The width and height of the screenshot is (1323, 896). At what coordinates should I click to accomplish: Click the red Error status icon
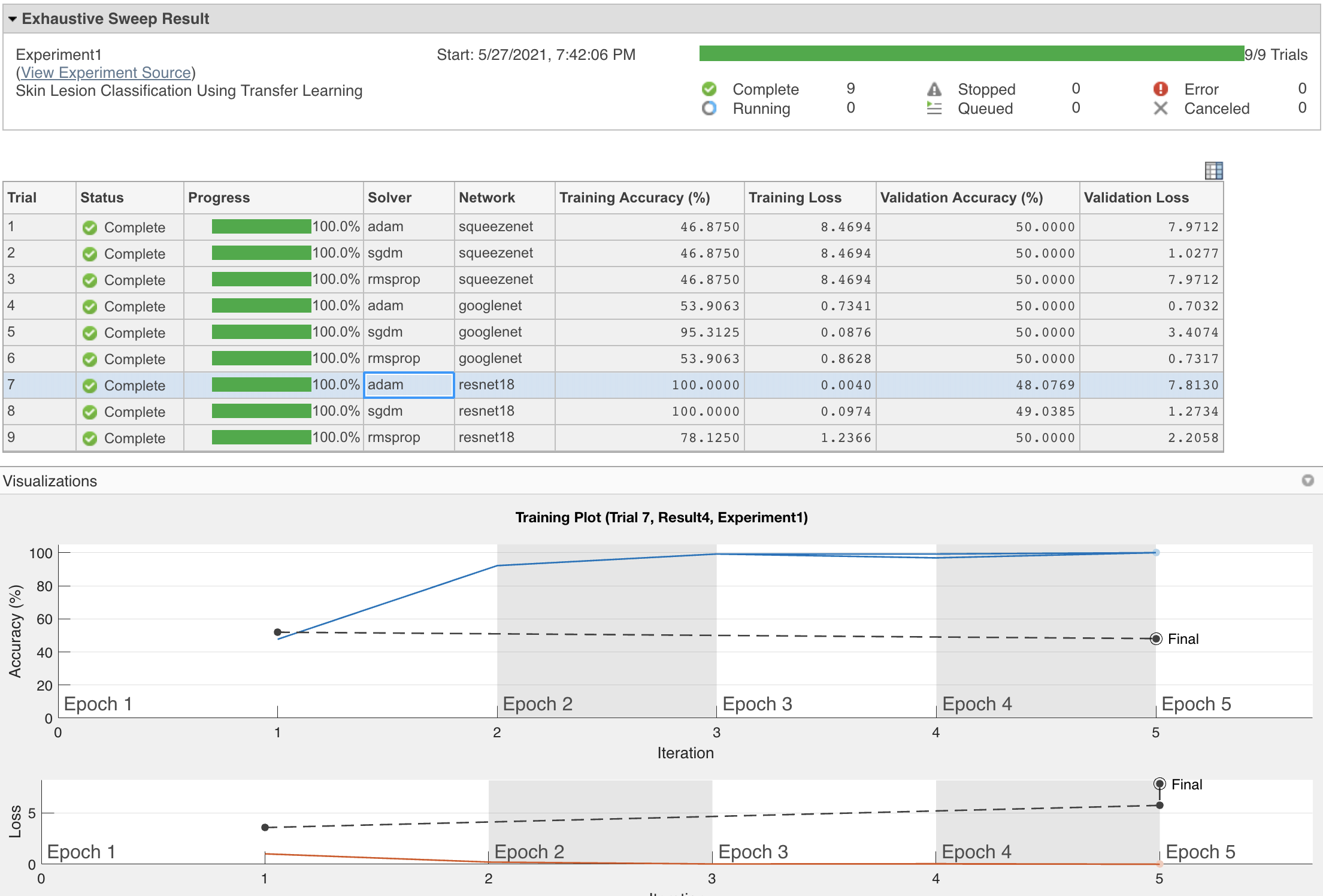[1160, 89]
